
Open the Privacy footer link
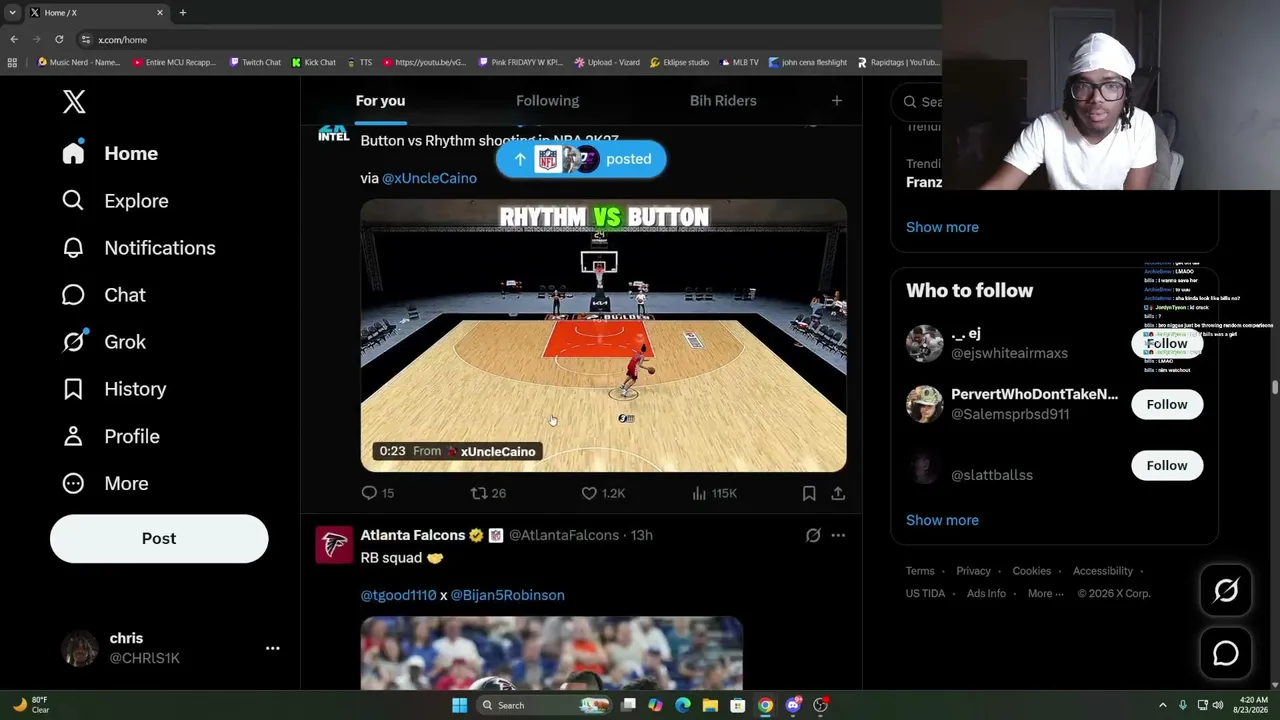973,571
